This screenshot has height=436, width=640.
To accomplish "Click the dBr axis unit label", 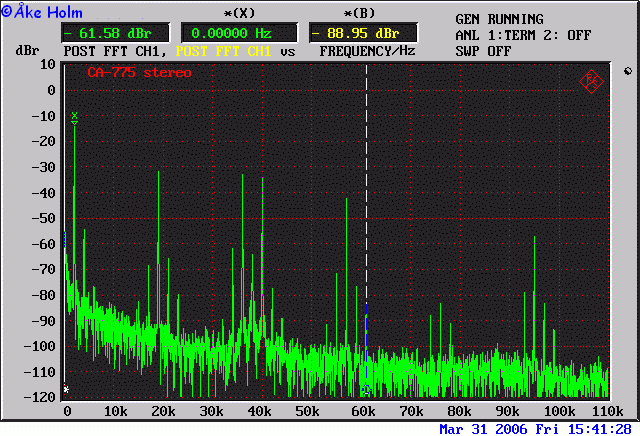I will 27,51.
